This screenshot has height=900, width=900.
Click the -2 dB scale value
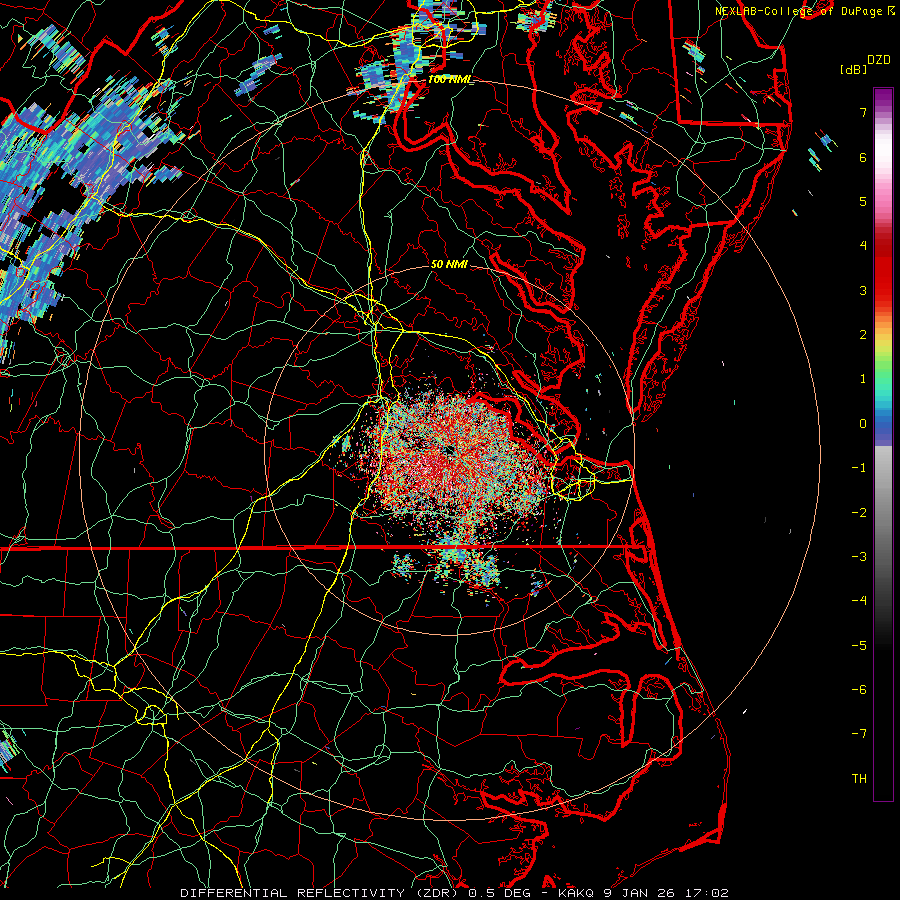(859, 513)
